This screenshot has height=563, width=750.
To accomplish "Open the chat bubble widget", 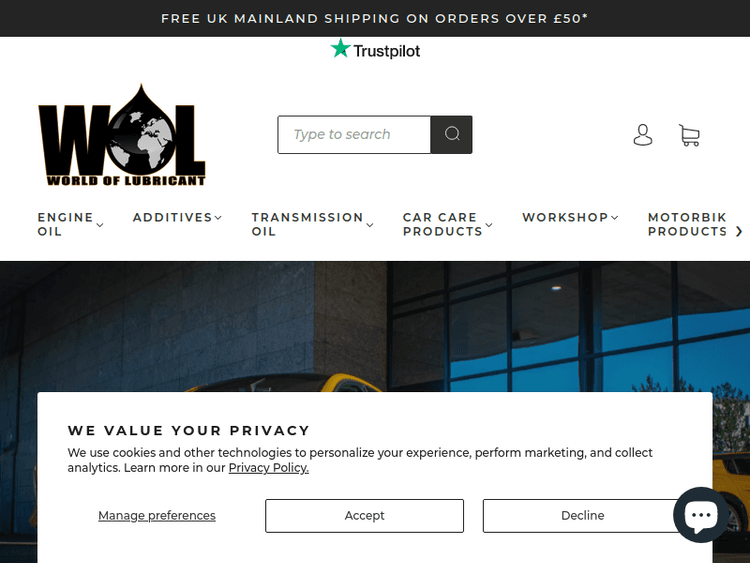I will pyautogui.click(x=701, y=515).
